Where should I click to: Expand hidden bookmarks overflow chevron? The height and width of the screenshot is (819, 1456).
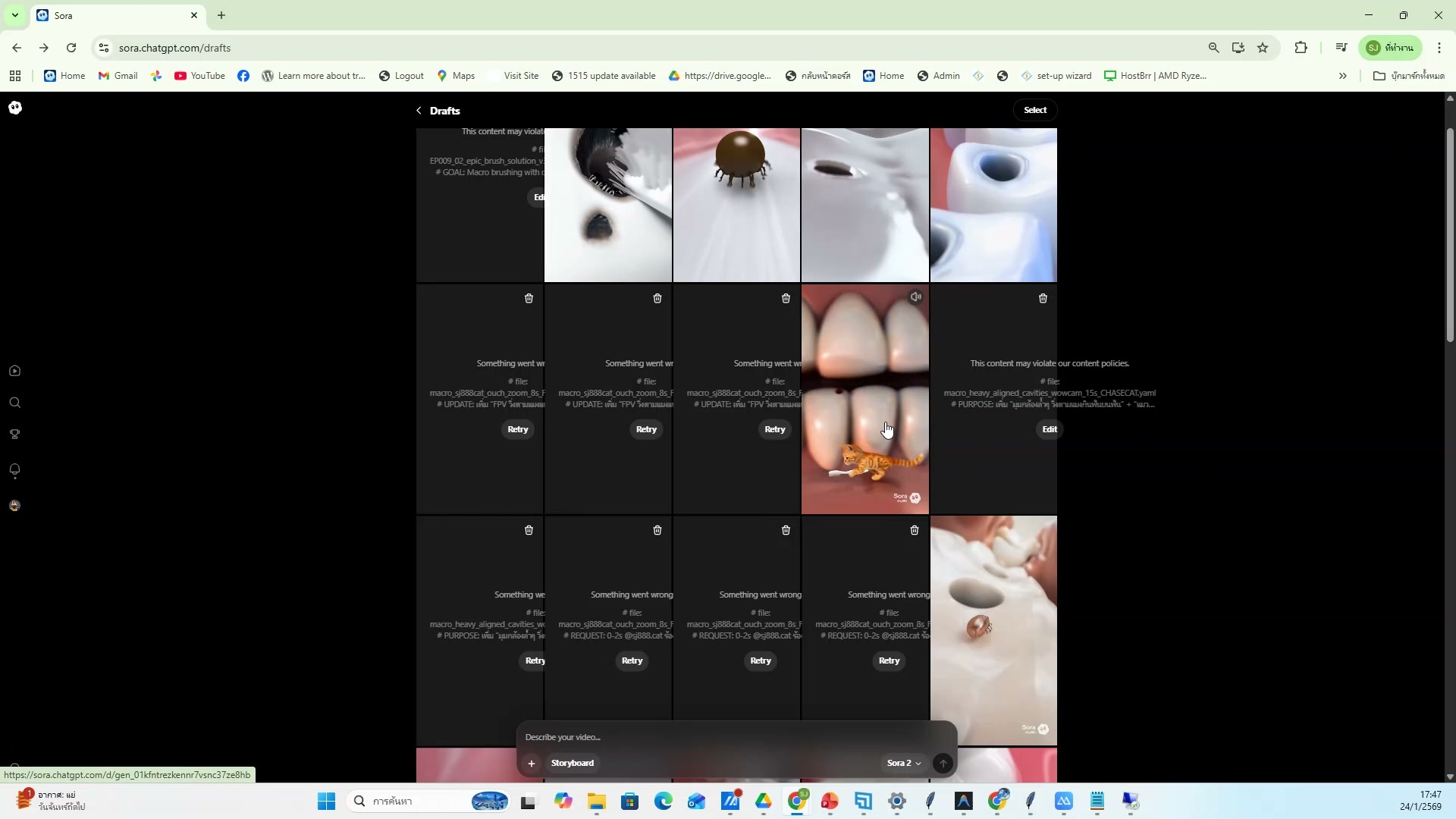(1342, 76)
